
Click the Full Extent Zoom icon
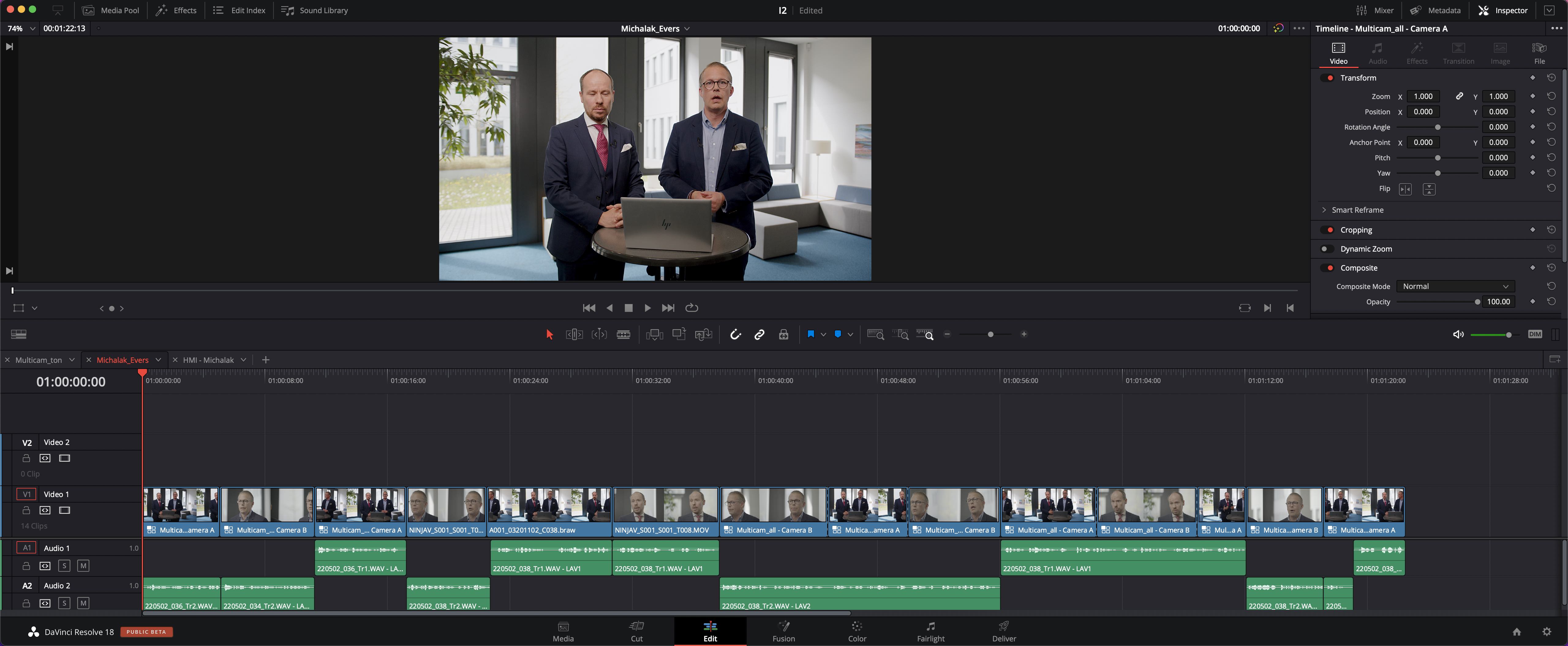pyautogui.click(x=875, y=334)
